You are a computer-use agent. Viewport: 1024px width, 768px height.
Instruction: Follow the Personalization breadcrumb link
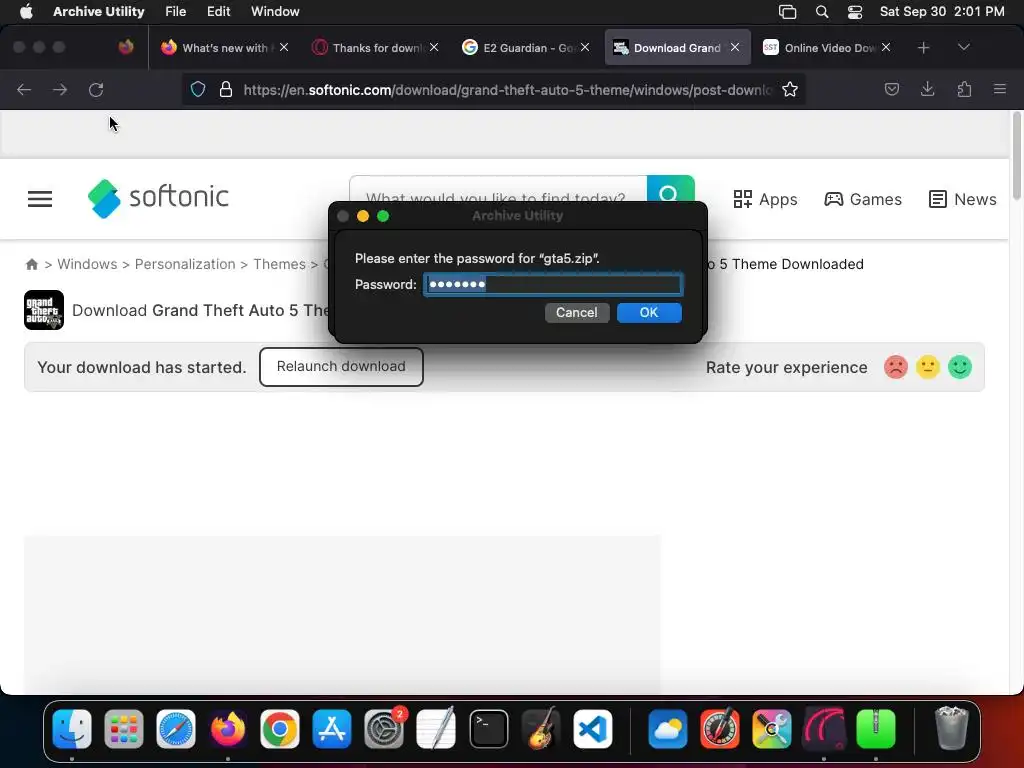(x=185, y=264)
